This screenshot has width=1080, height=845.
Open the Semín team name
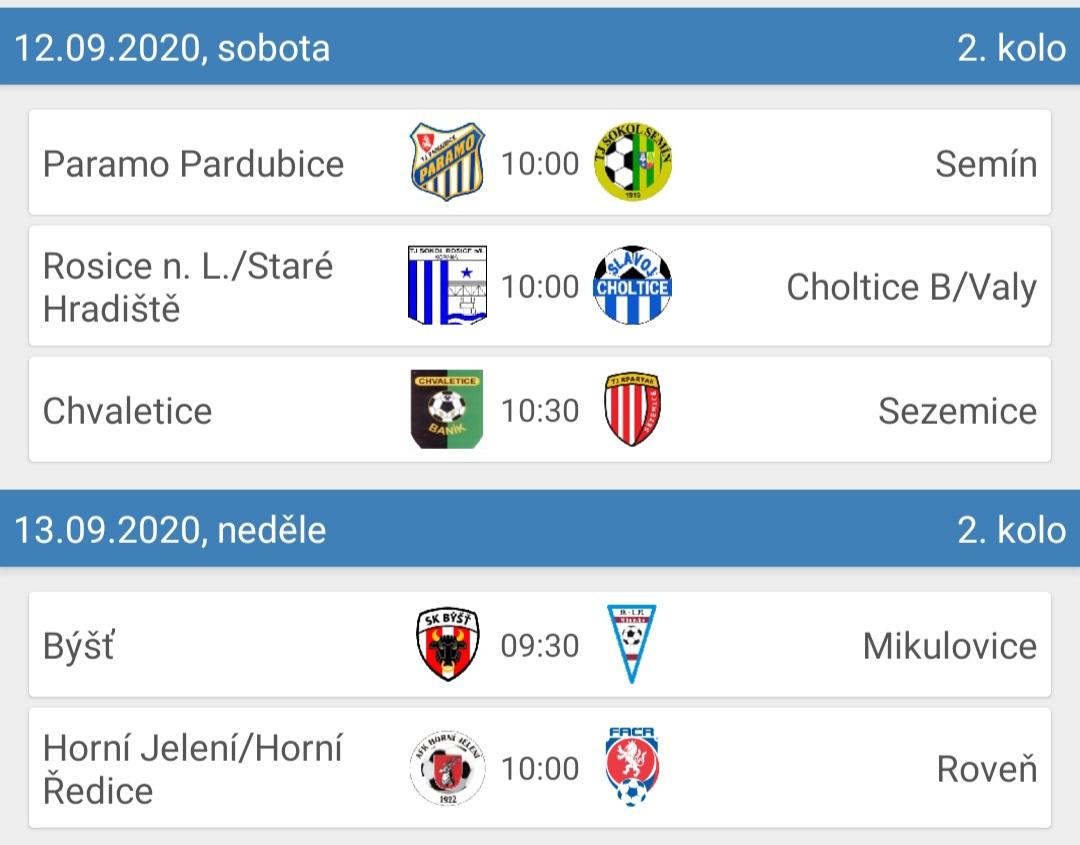click(x=986, y=164)
